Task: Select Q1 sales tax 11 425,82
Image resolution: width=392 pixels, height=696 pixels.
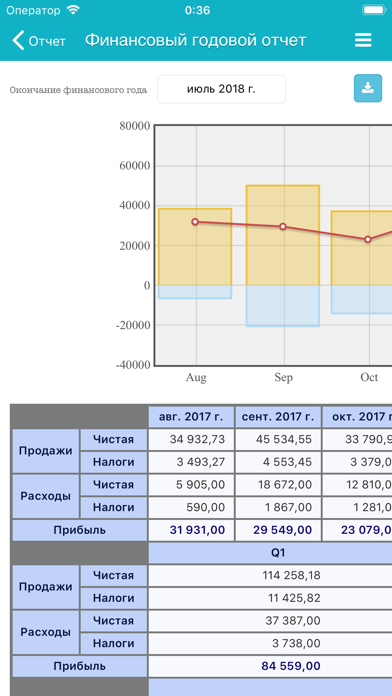Action: click(x=270, y=598)
